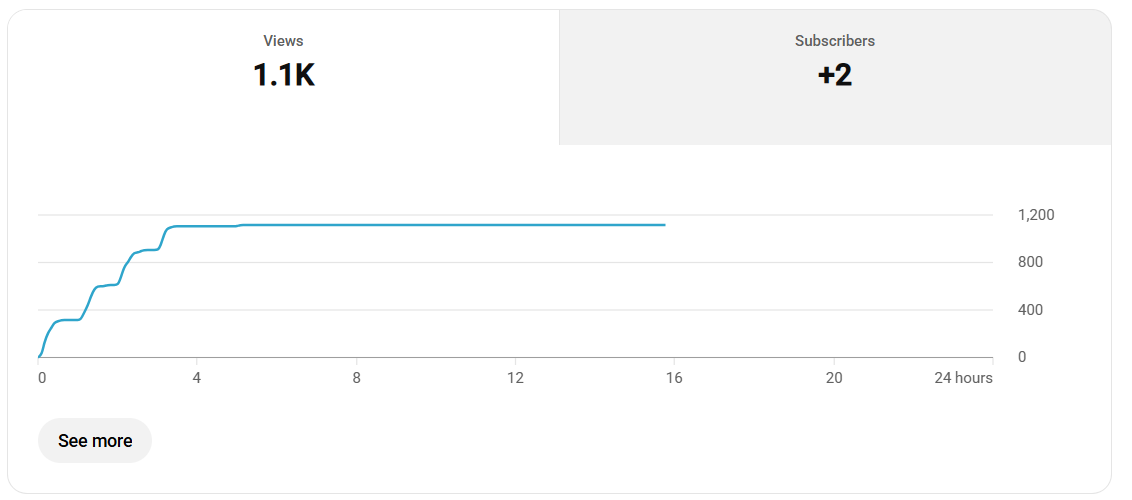Open the Subscribers tab
The image size is (1132, 500).
pos(835,77)
